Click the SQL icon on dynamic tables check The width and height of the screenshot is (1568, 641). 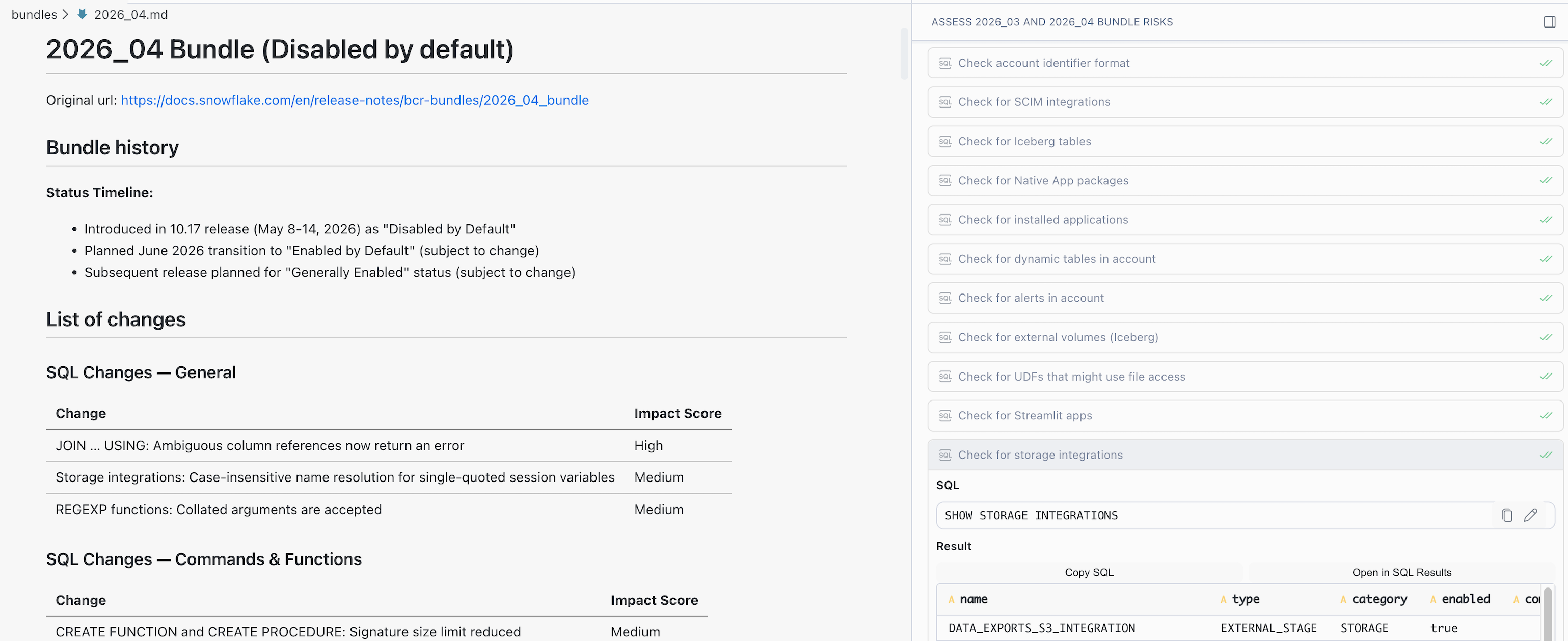(x=944, y=259)
